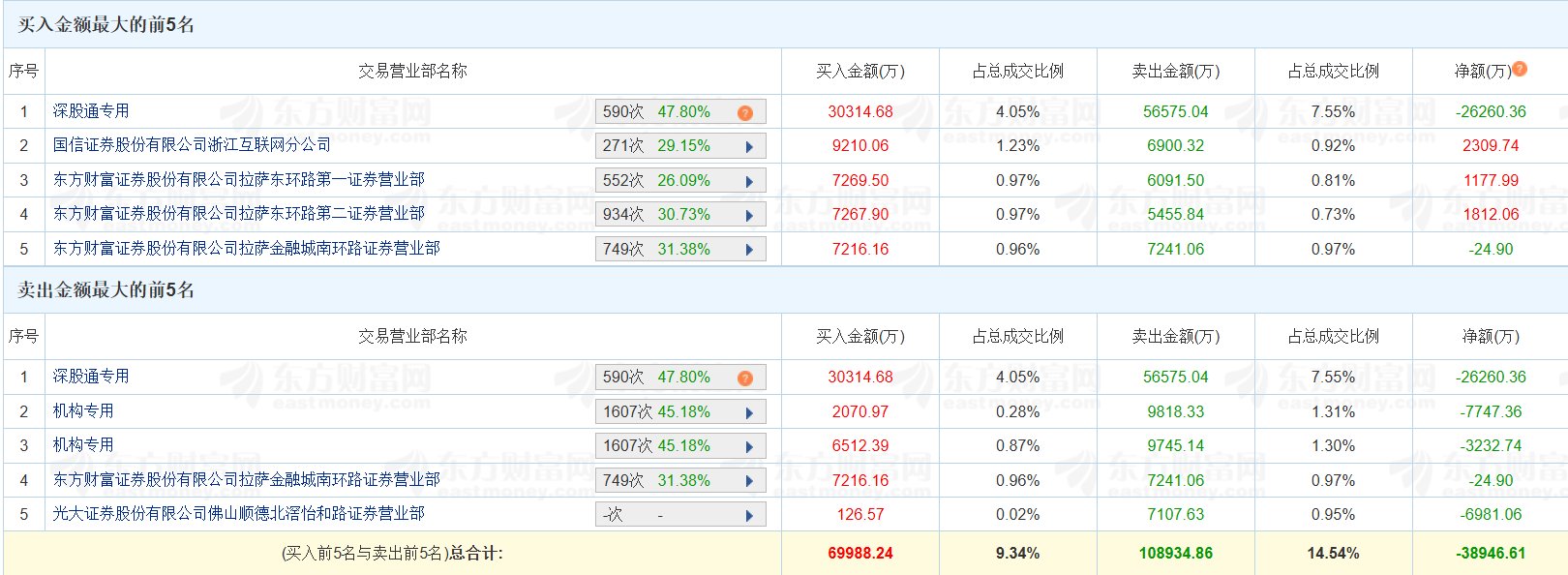Click arrow in 机构专用 row with 2070.97 buy amount
The height and width of the screenshot is (575, 1568).
coord(749,413)
